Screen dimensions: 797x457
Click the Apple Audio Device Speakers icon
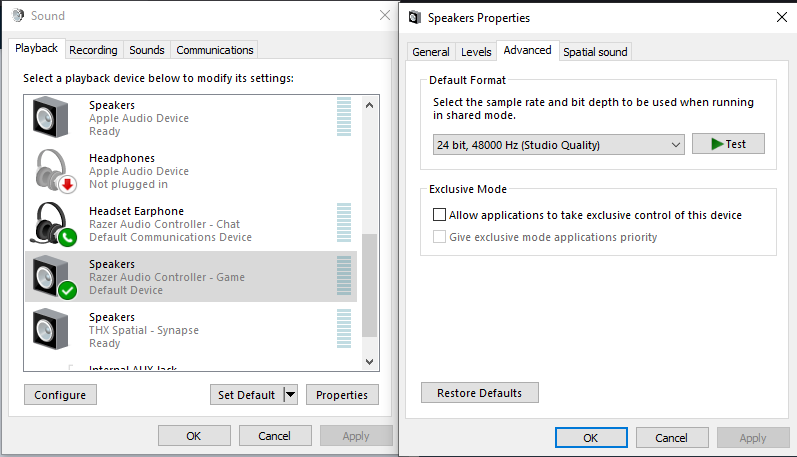[x=55, y=118]
